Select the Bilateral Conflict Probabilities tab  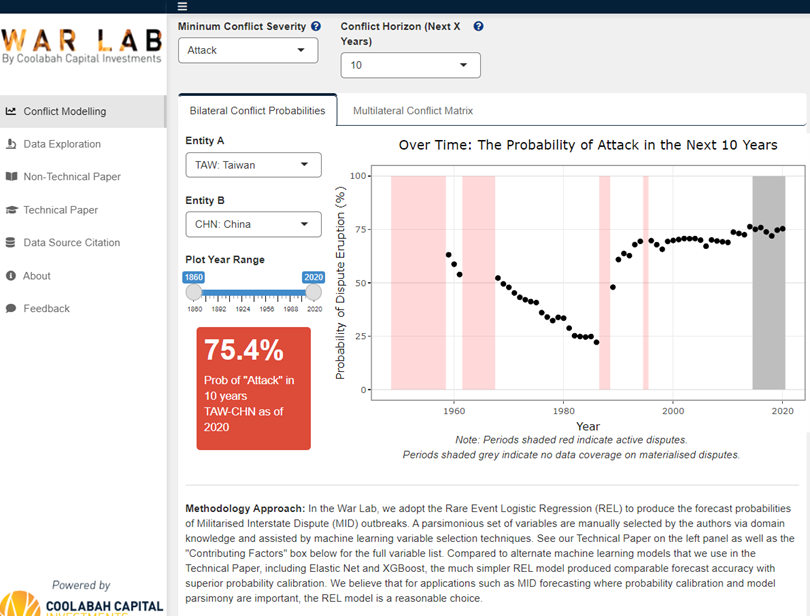[257, 111]
